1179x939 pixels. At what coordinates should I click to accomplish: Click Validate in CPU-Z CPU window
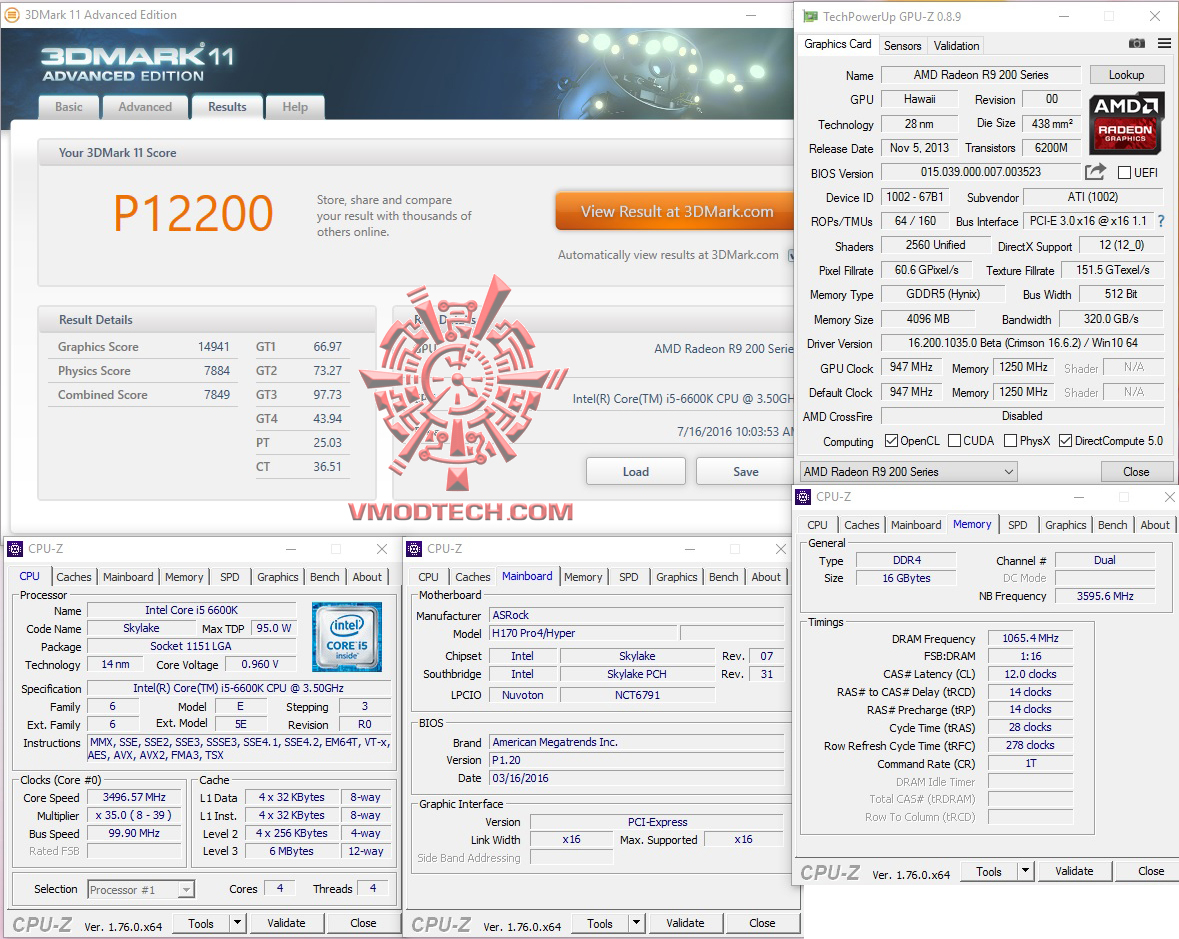(x=286, y=922)
